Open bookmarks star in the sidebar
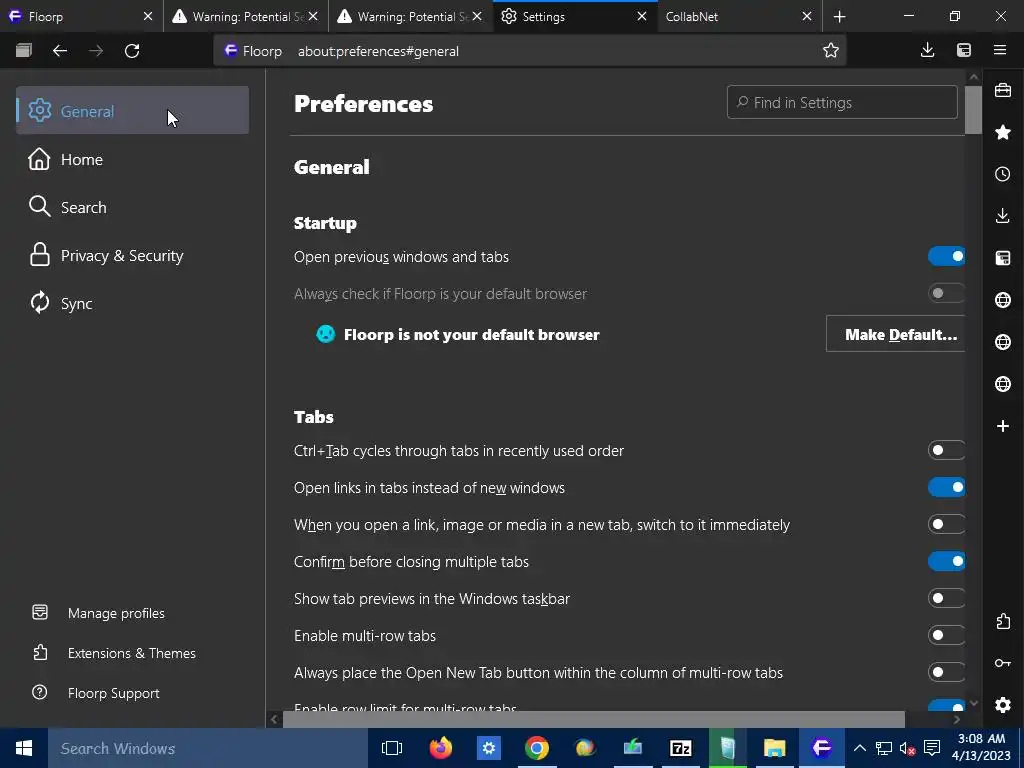The height and width of the screenshot is (768, 1024). 1003,133
